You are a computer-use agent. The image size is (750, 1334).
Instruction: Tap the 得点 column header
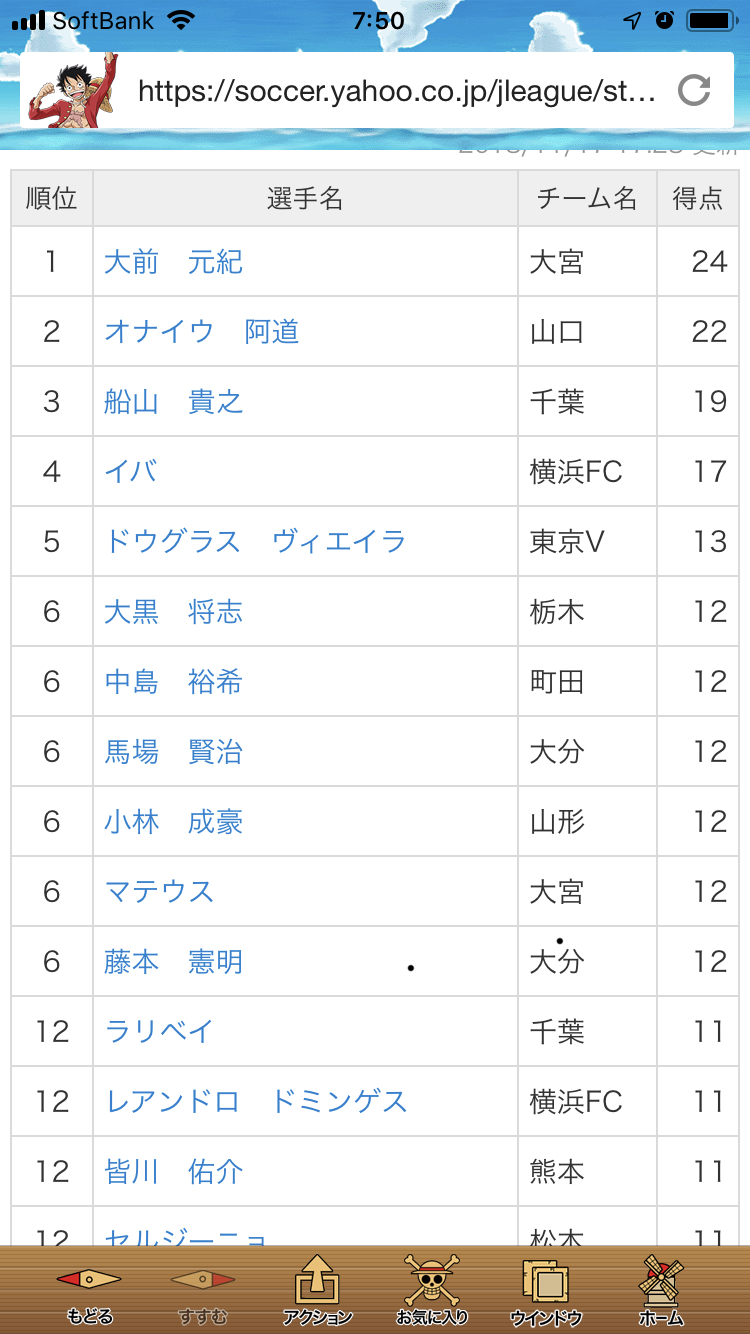697,199
